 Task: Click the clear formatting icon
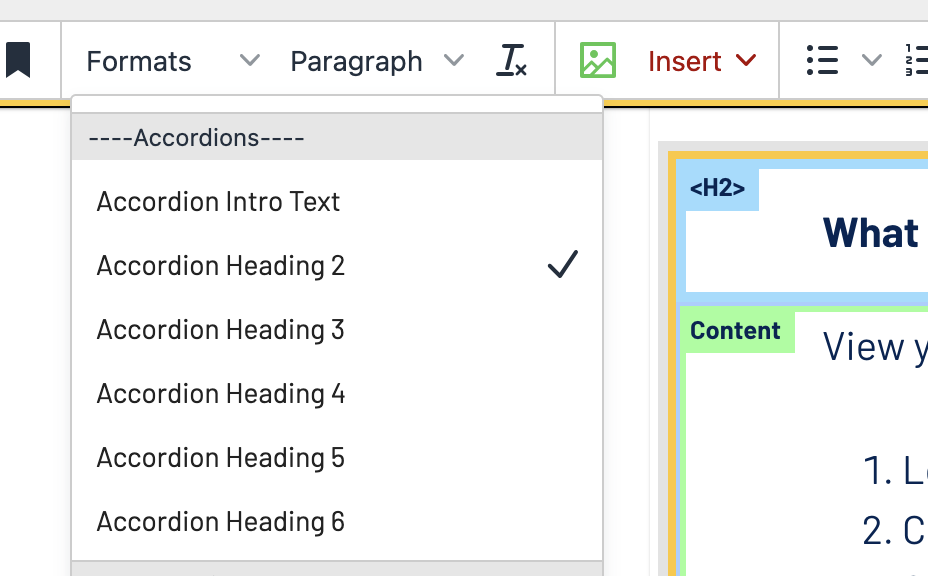pyautogui.click(x=511, y=61)
